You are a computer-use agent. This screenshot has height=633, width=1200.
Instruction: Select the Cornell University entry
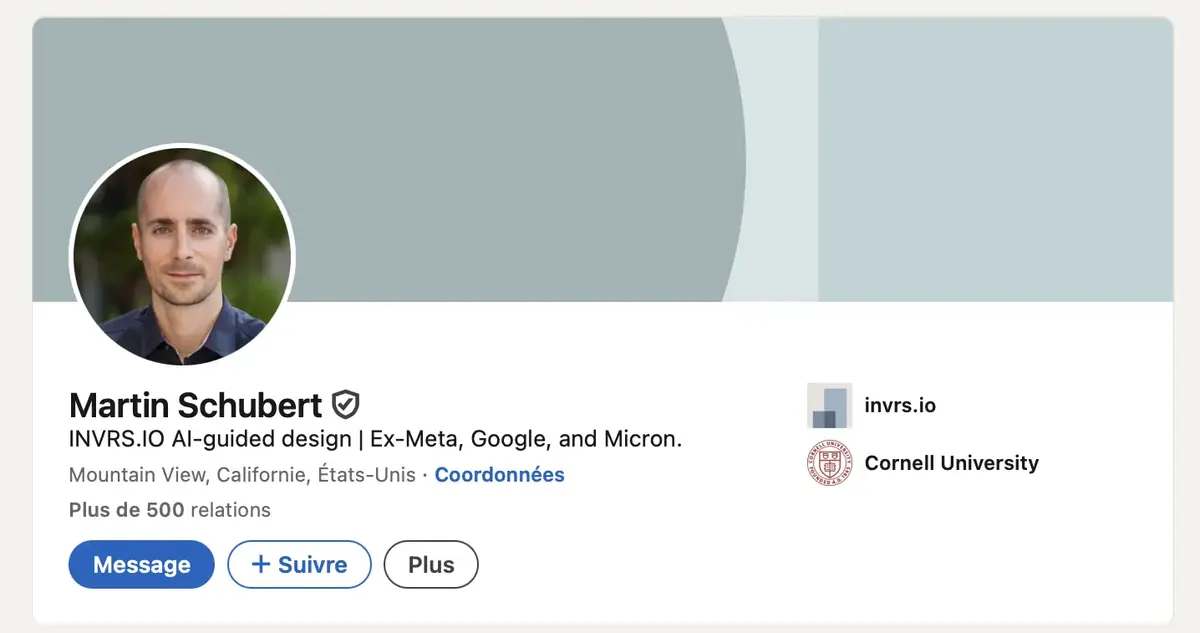(952, 463)
